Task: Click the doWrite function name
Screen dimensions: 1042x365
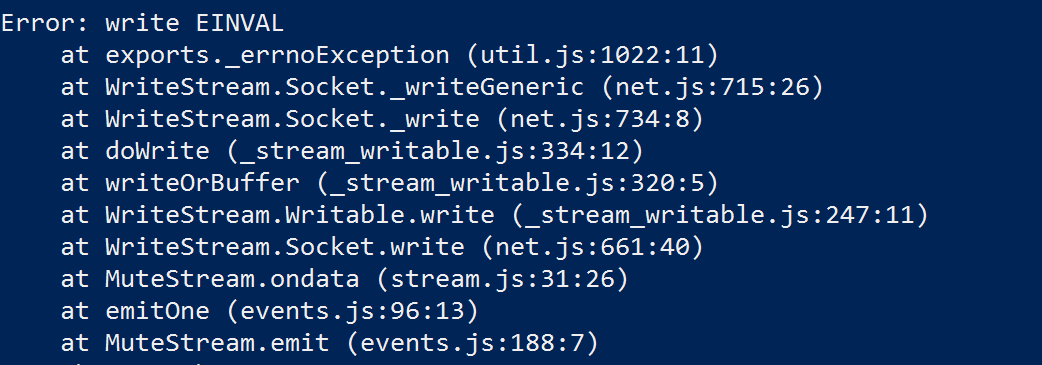Action: [157, 152]
